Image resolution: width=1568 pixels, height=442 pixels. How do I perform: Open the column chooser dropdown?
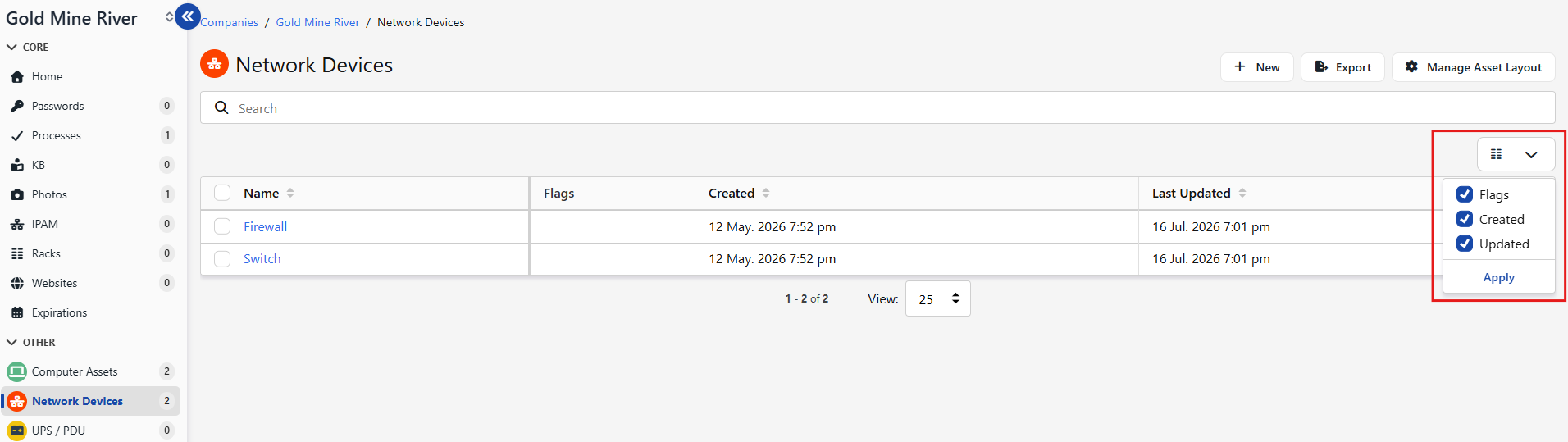pyautogui.click(x=1516, y=154)
